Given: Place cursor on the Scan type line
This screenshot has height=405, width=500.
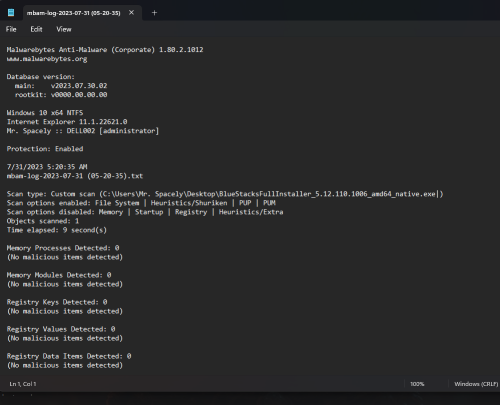Looking at the screenshot, I should point(225,194).
